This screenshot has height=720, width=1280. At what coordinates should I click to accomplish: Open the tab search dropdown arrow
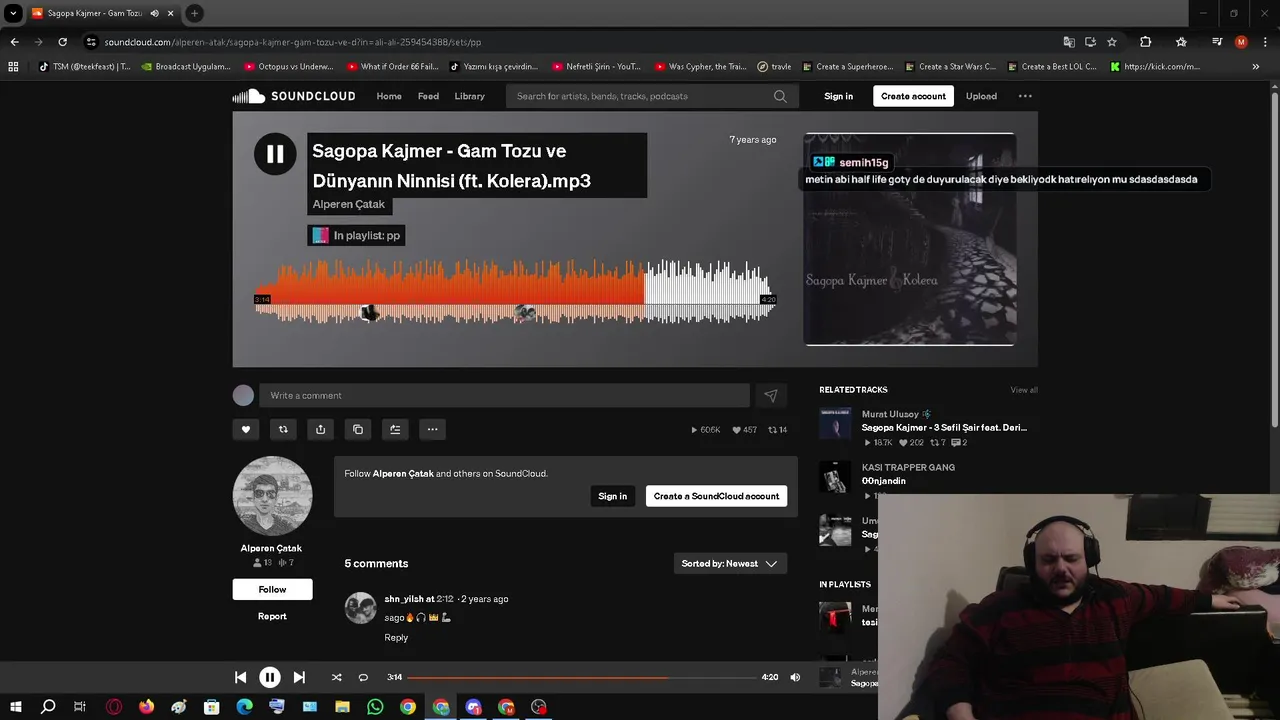[x=13, y=13]
